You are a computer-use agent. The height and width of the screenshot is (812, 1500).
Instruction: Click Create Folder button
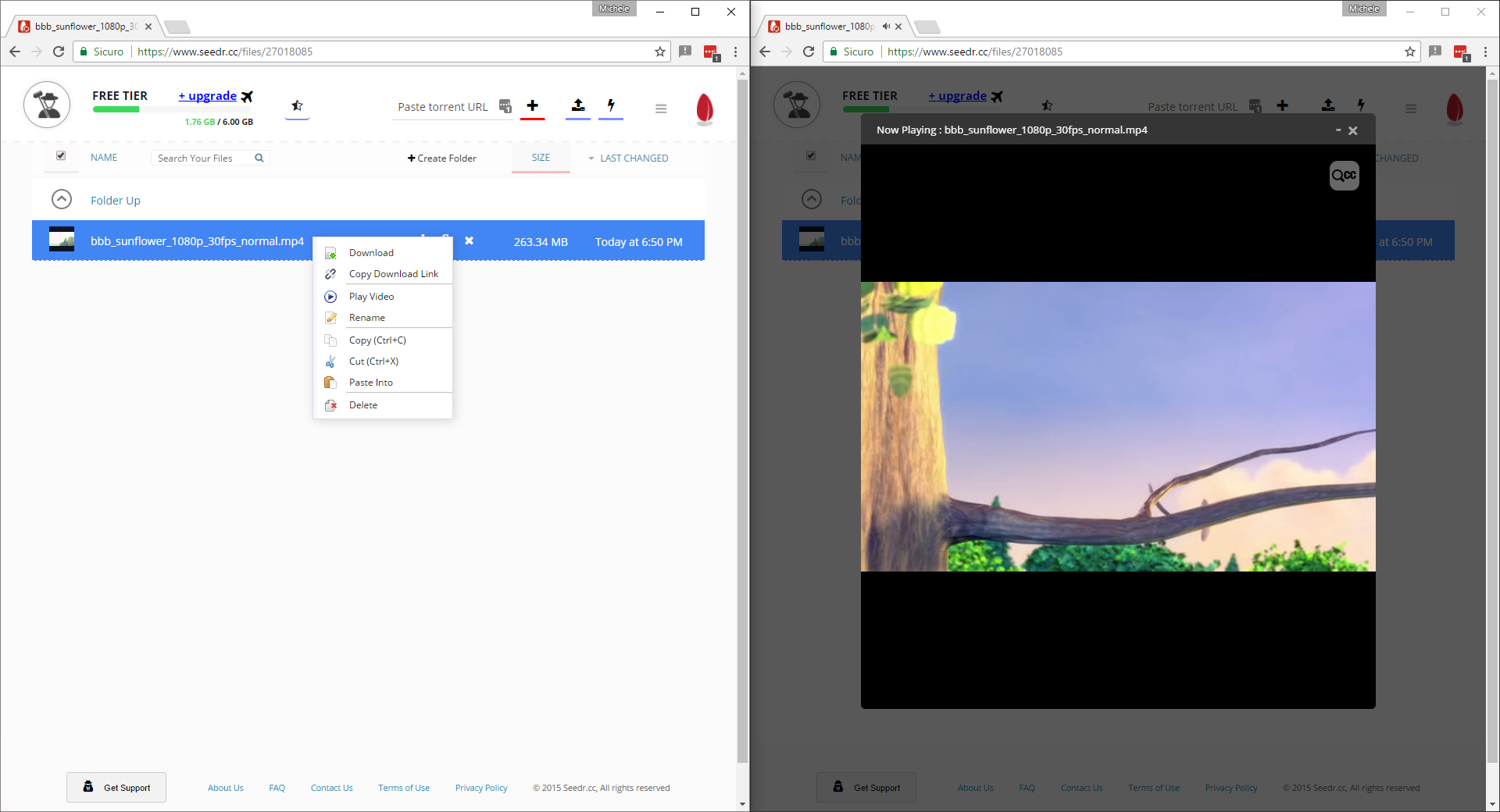(x=442, y=158)
